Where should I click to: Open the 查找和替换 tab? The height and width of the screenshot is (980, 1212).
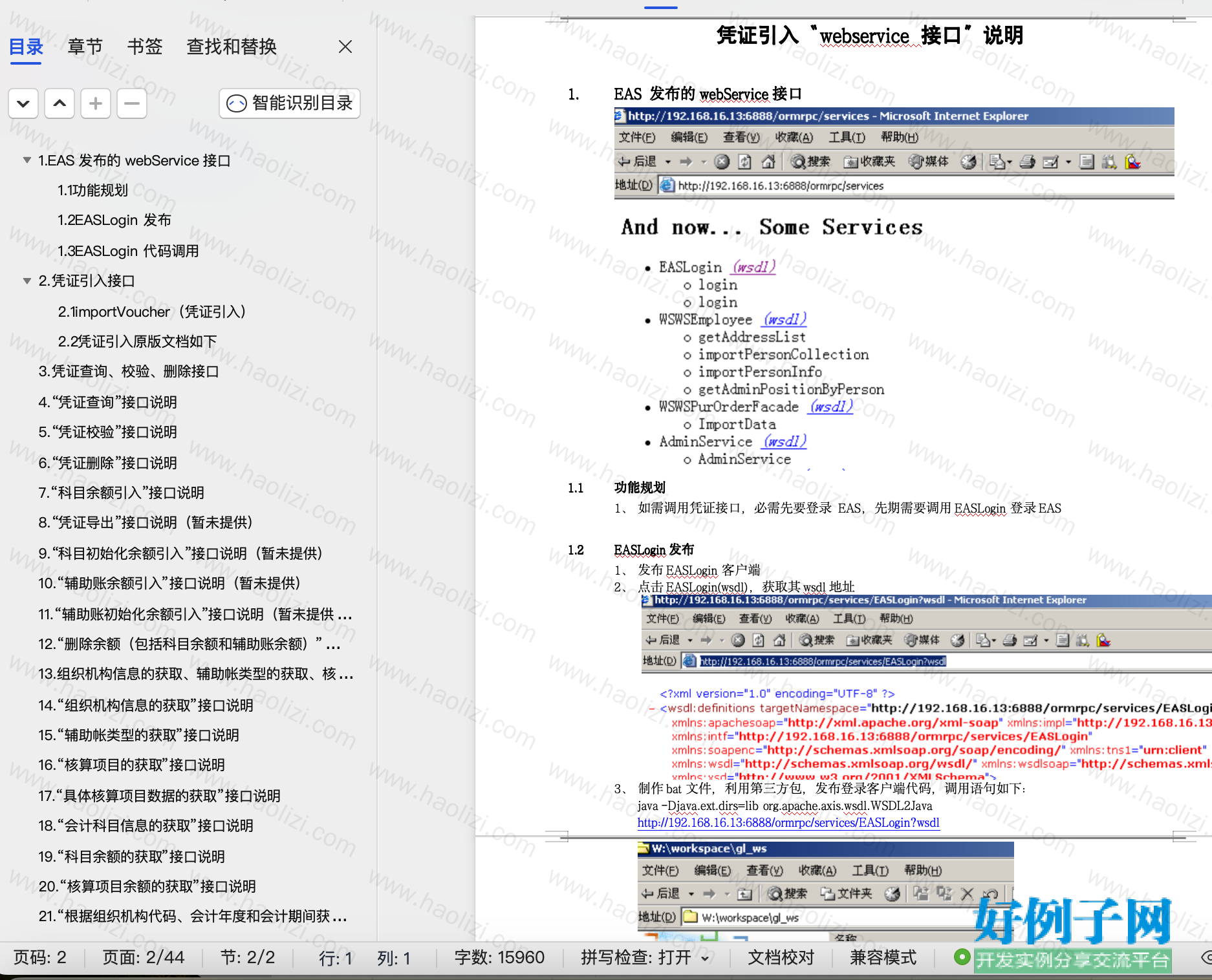click(232, 47)
